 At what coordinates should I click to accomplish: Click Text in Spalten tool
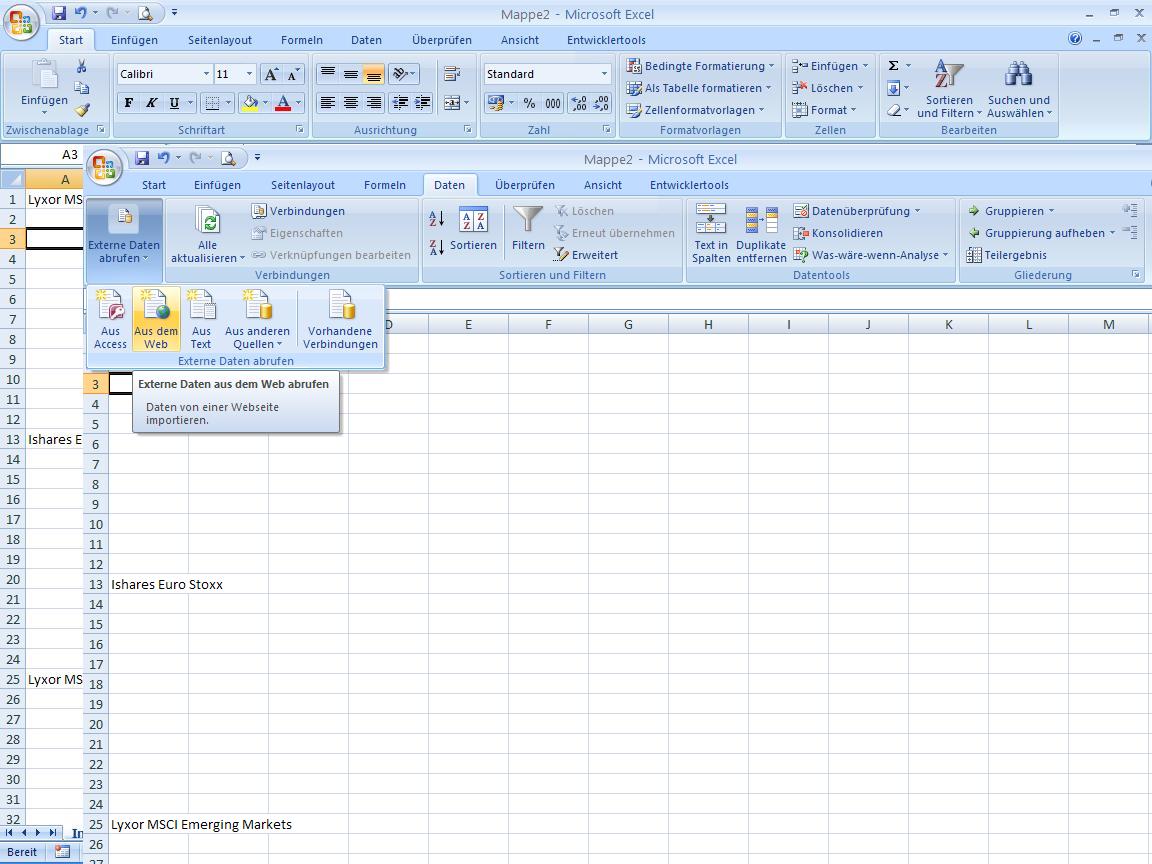[x=710, y=234]
